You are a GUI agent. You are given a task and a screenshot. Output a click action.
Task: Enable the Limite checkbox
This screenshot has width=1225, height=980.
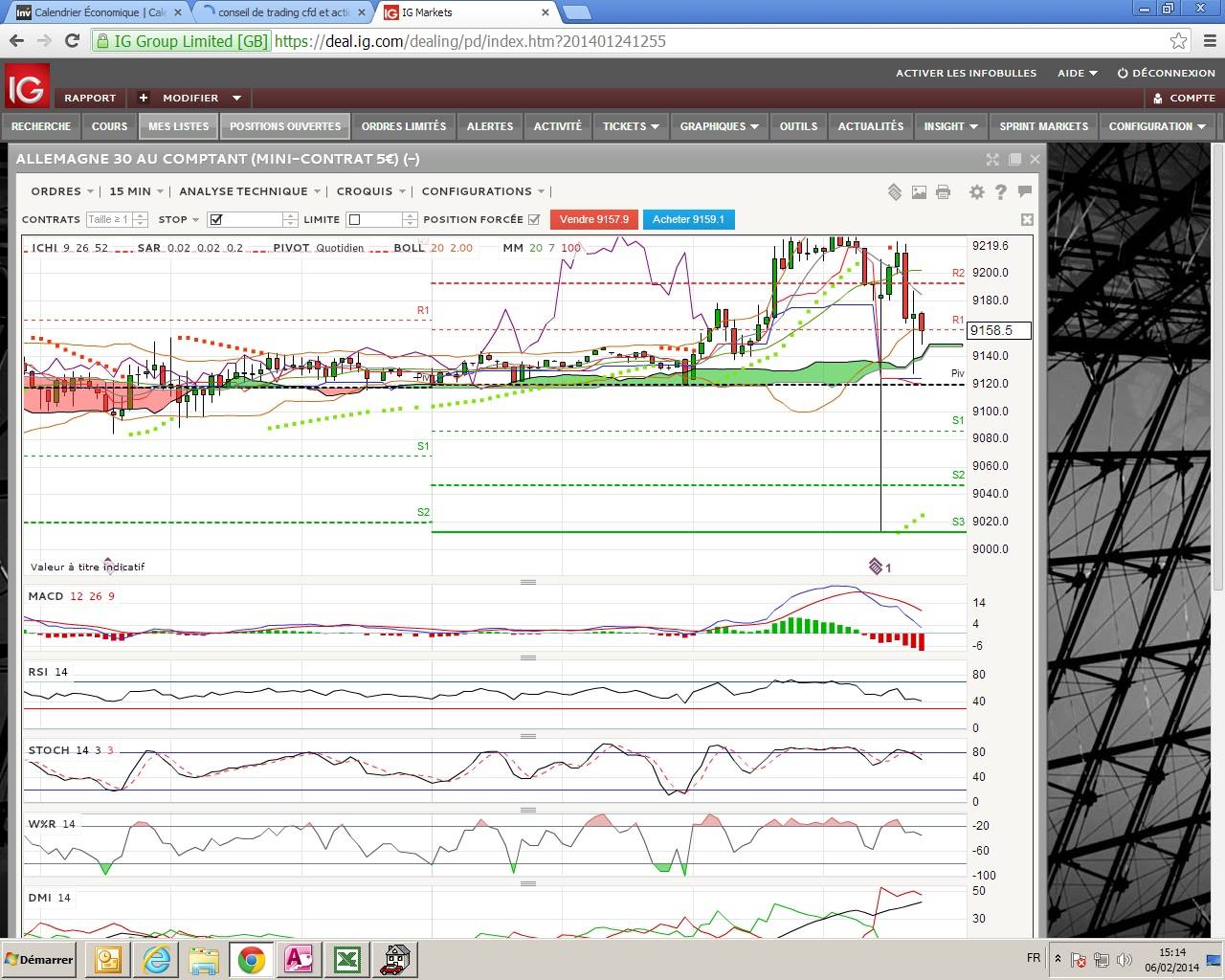[354, 220]
